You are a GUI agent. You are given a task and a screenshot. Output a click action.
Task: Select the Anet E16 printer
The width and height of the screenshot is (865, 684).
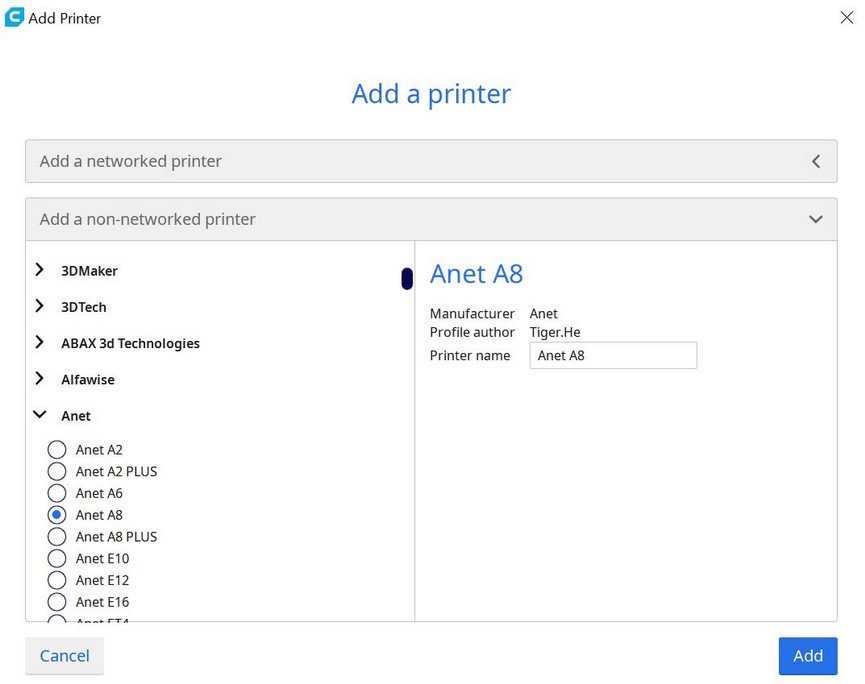[57, 602]
